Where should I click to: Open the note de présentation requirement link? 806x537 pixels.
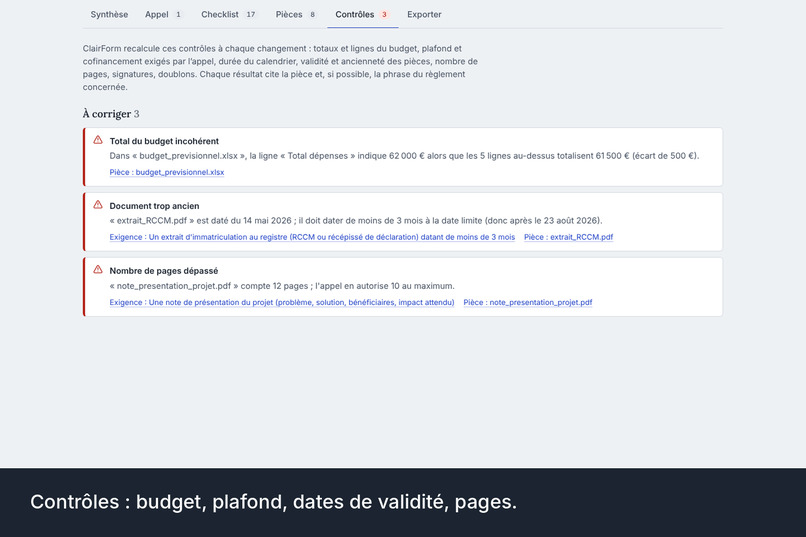pyautogui.click(x=282, y=302)
